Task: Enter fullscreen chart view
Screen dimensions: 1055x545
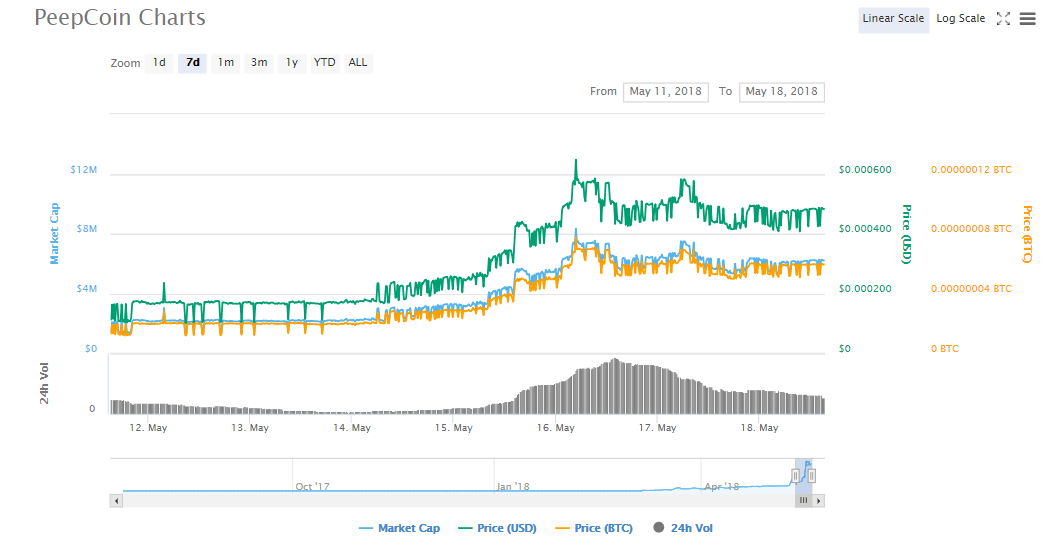Action: 1004,19
